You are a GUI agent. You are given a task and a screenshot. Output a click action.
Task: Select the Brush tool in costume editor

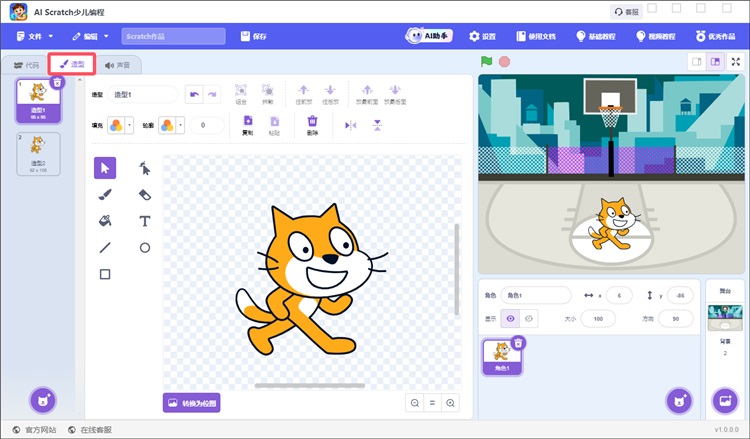(105, 194)
